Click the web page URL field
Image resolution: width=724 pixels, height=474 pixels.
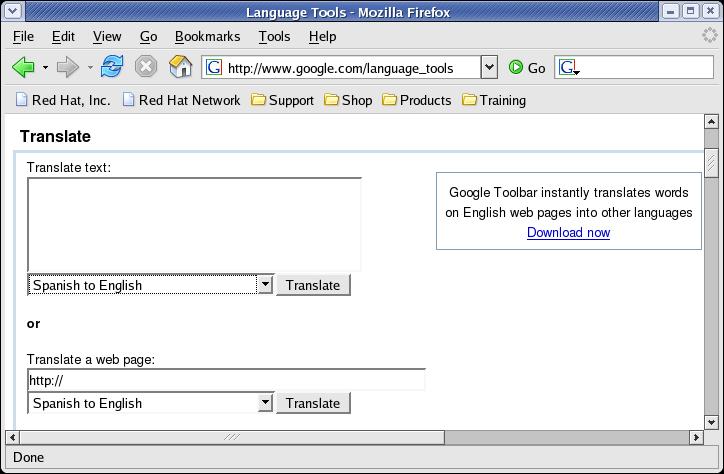(x=226, y=380)
